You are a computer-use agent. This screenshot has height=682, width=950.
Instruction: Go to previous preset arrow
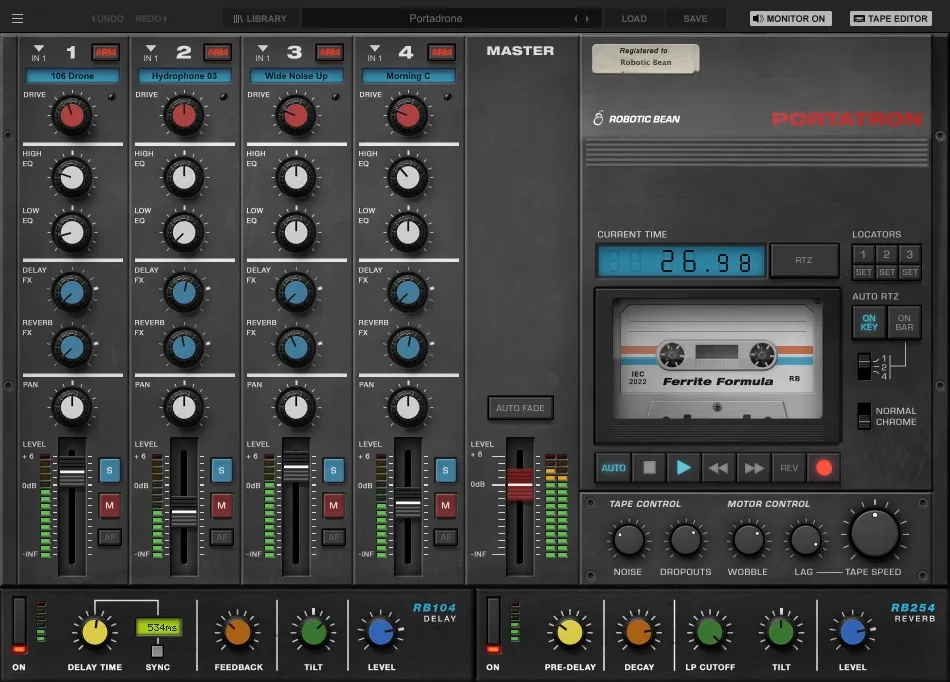(x=576, y=19)
